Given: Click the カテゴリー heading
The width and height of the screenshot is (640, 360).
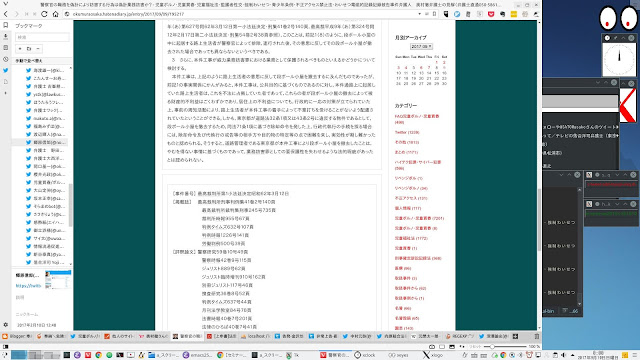Looking at the screenshot, I should [x=406, y=106].
